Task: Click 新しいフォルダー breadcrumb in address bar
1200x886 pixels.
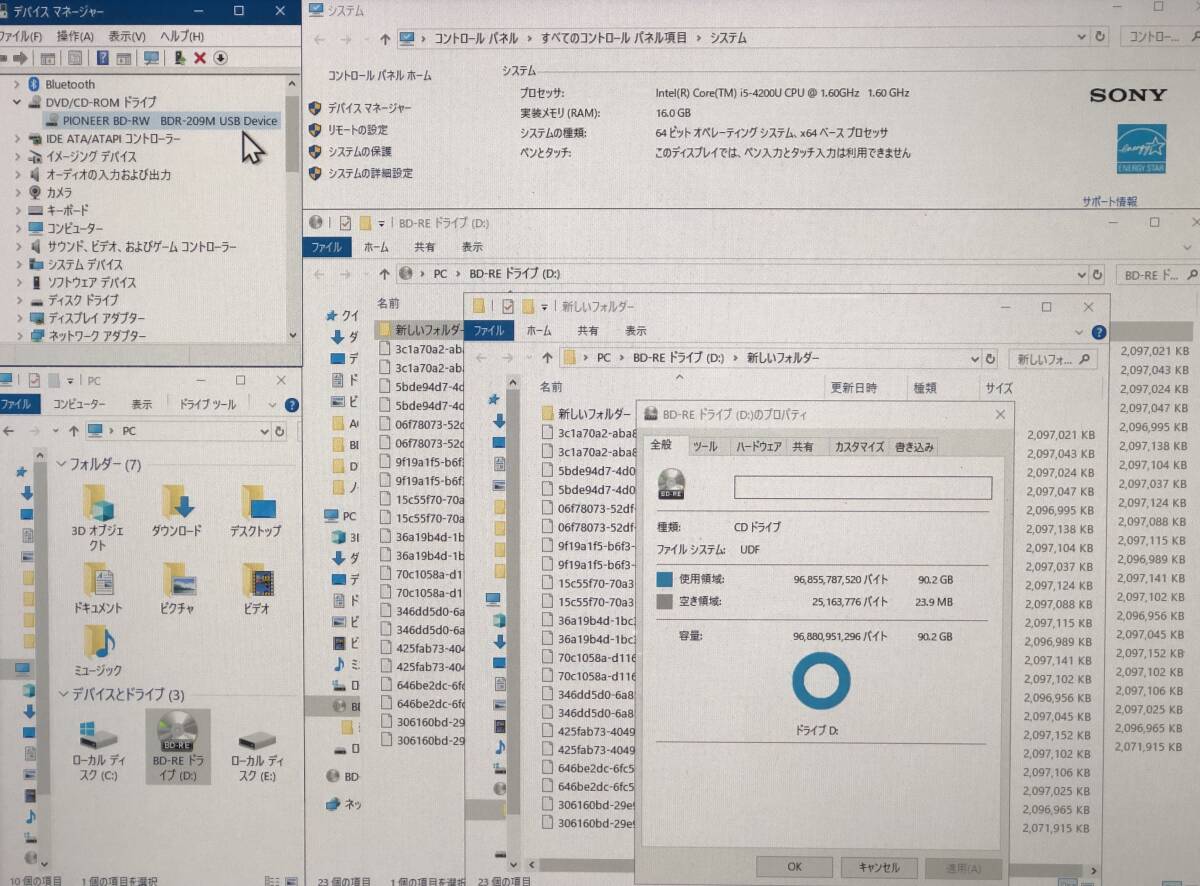Action: (783, 357)
